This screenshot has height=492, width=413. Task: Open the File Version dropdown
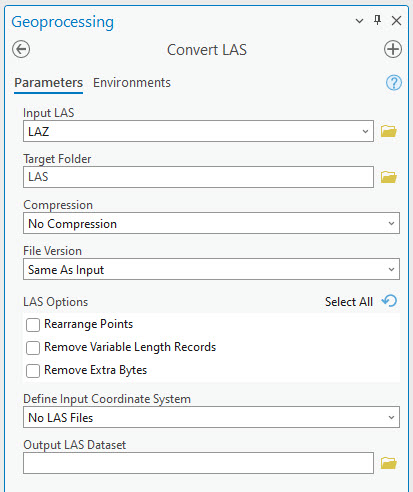tap(211, 269)
